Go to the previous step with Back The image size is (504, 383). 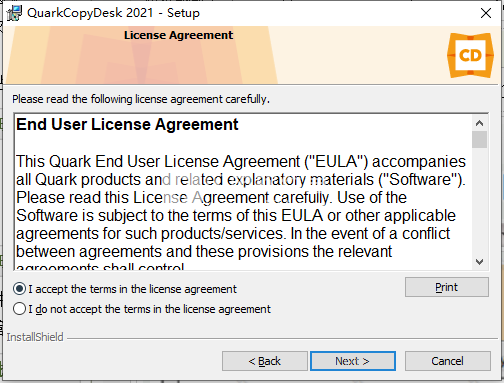point(265,361)
